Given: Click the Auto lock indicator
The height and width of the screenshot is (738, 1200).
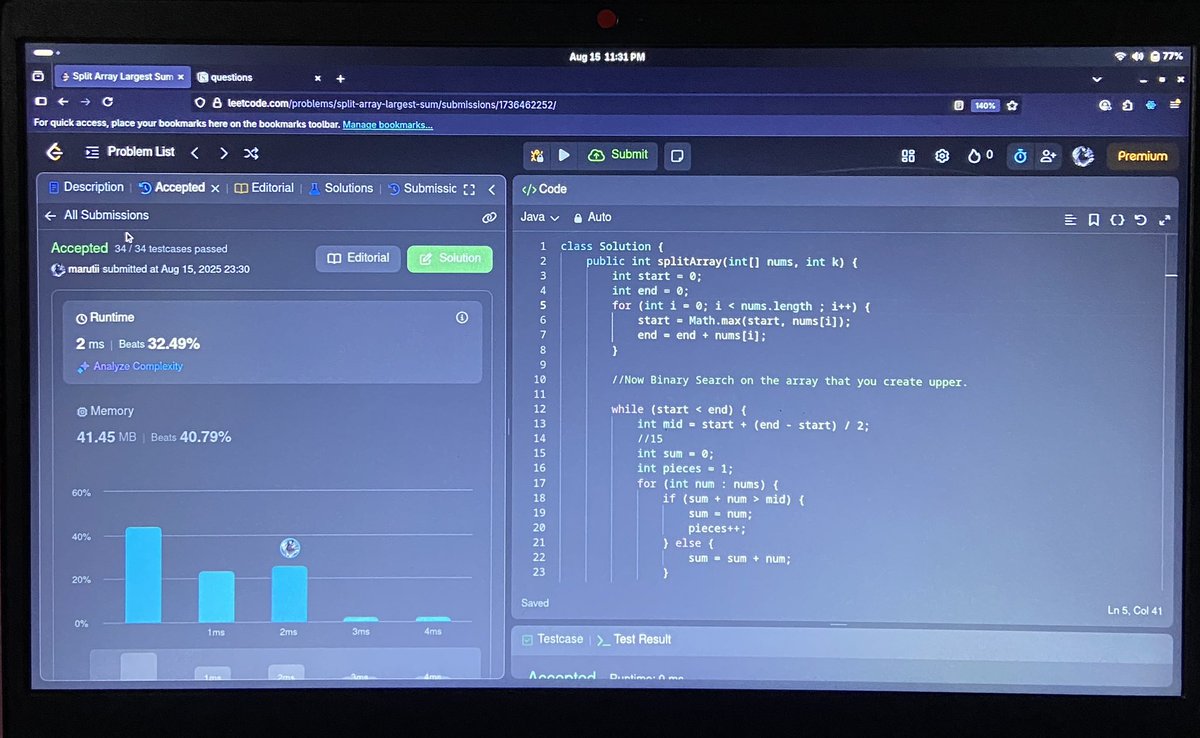Looking at the screenshot, I should 592,217.
